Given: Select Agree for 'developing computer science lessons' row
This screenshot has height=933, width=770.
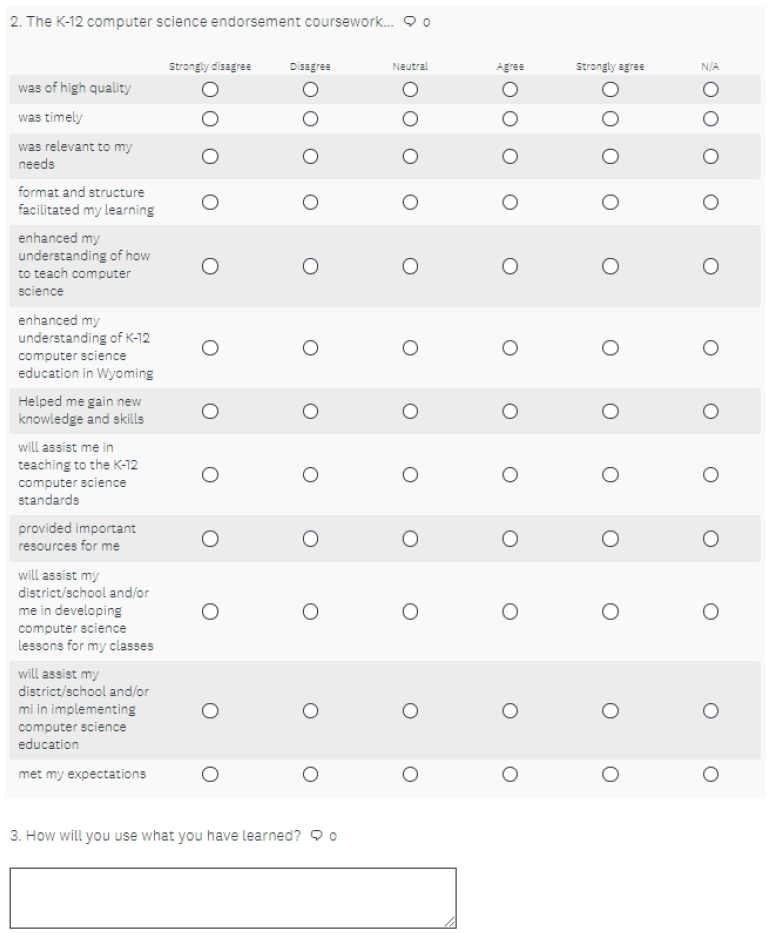Looking at the screenshot, I should tap(510, 611).
